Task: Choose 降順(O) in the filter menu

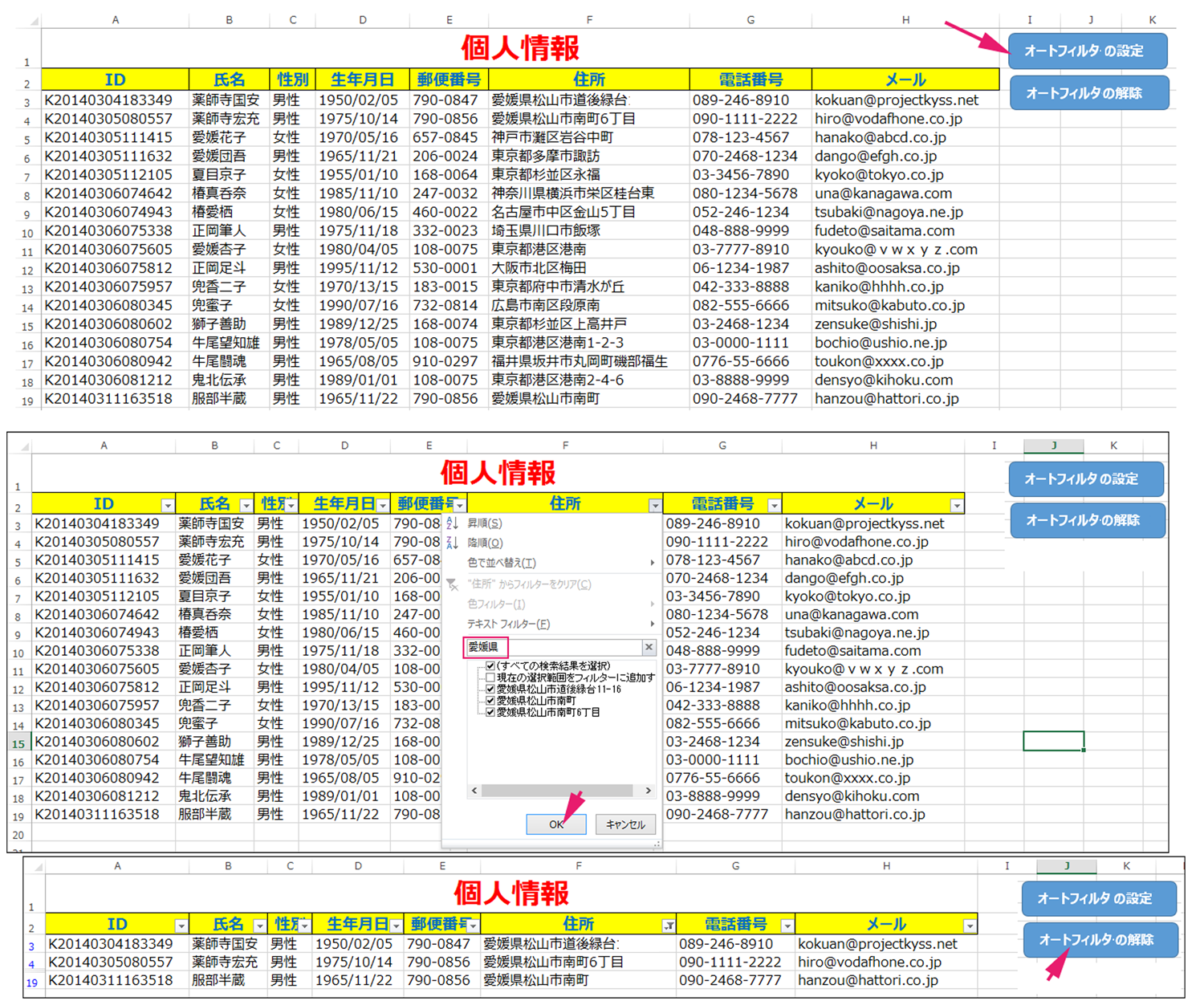Action: (x=551, y=543)
